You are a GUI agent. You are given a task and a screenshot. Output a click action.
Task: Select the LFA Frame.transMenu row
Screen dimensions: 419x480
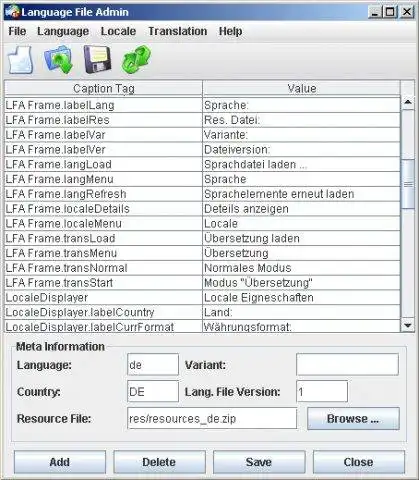pos(202,253)
